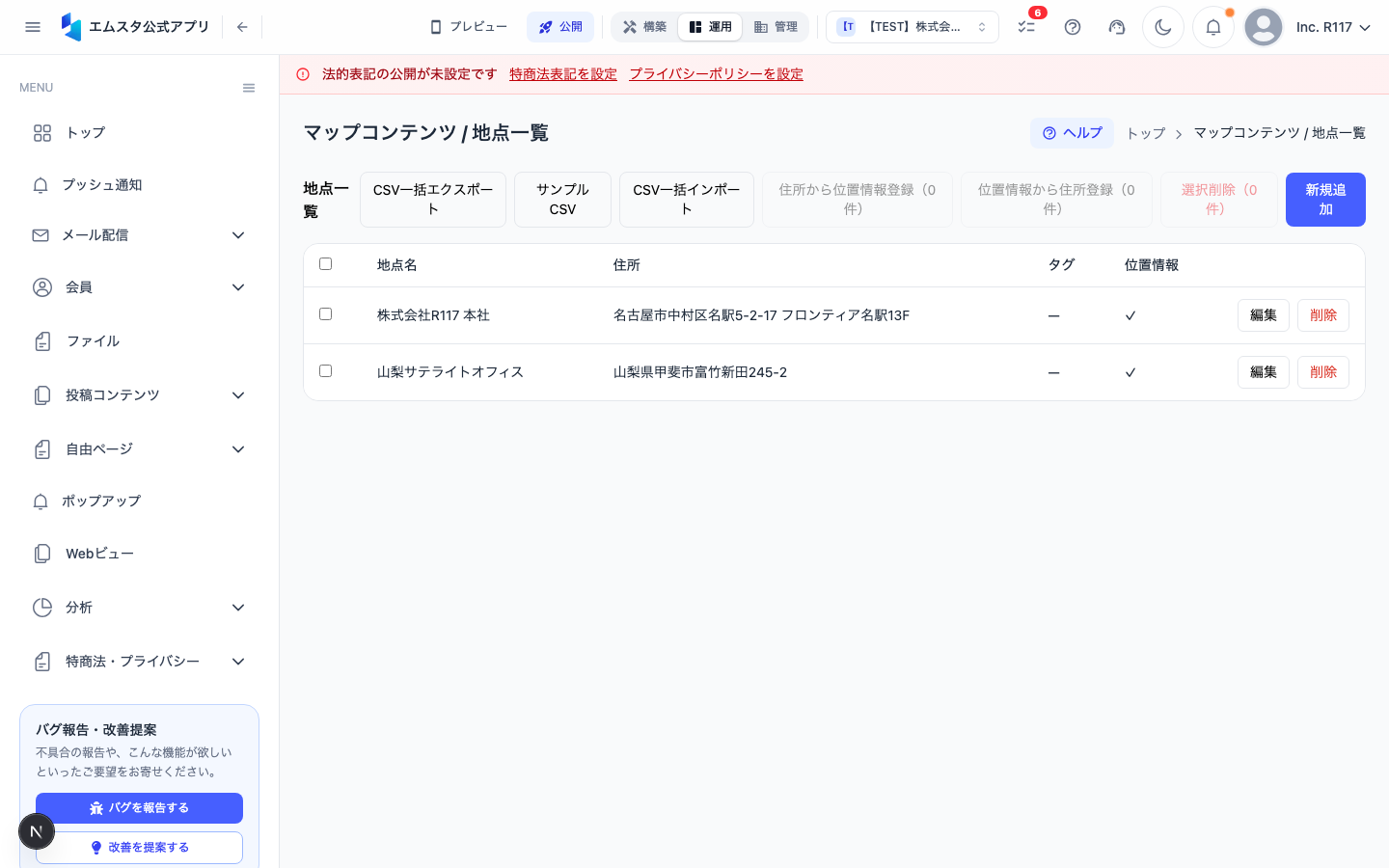This screenshot has height=868, width=1389.
Task: Click the エムスタ公式アプリ logo
Action: coord(135,27)
